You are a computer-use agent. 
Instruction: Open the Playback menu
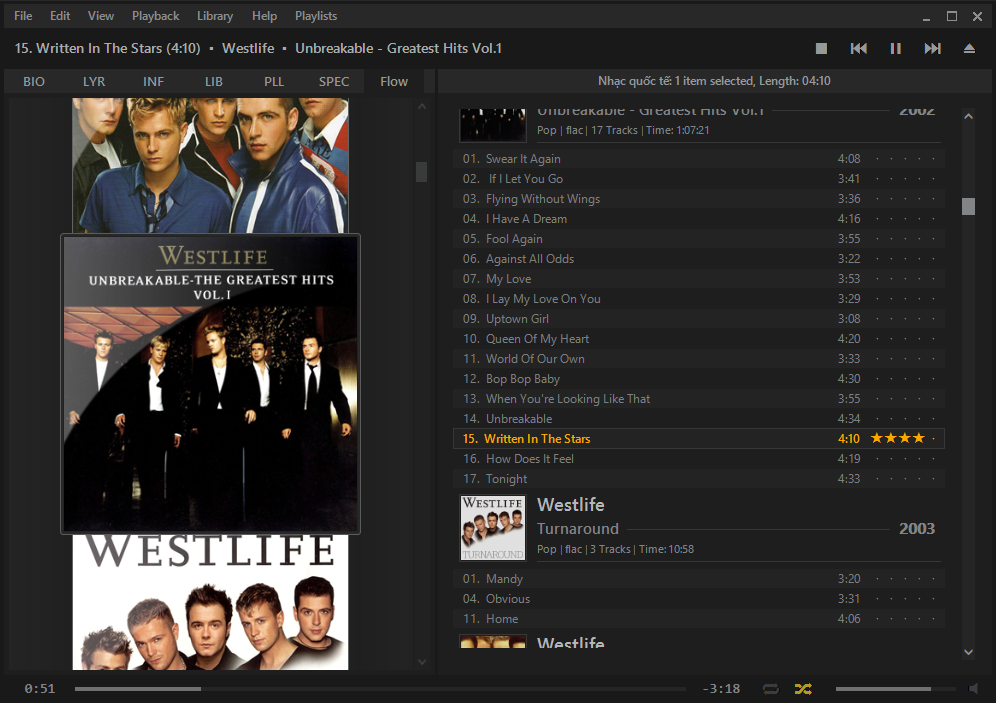[156, 16]
